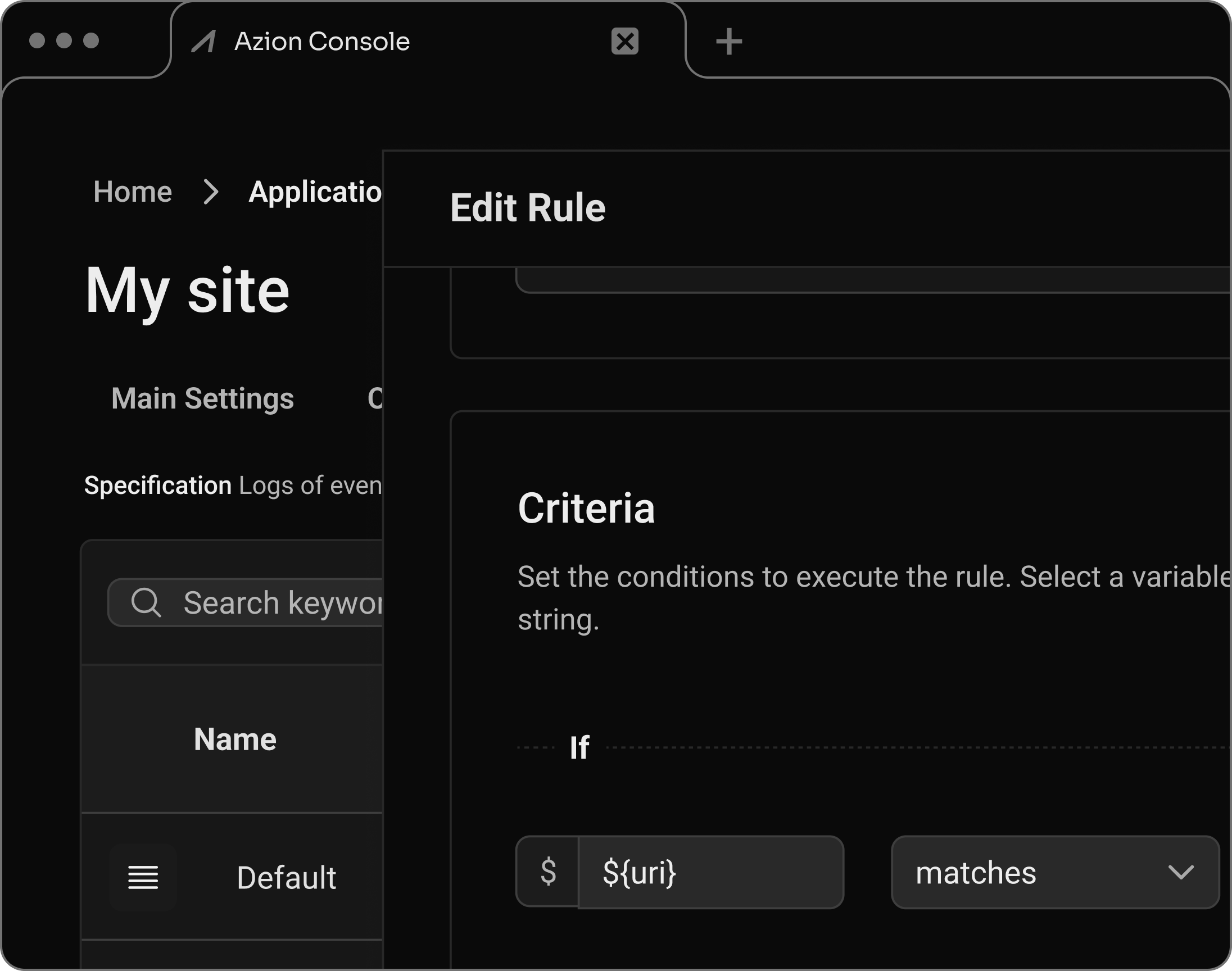
Task: Close the Azion Console tab
Action: coord(624,42)
